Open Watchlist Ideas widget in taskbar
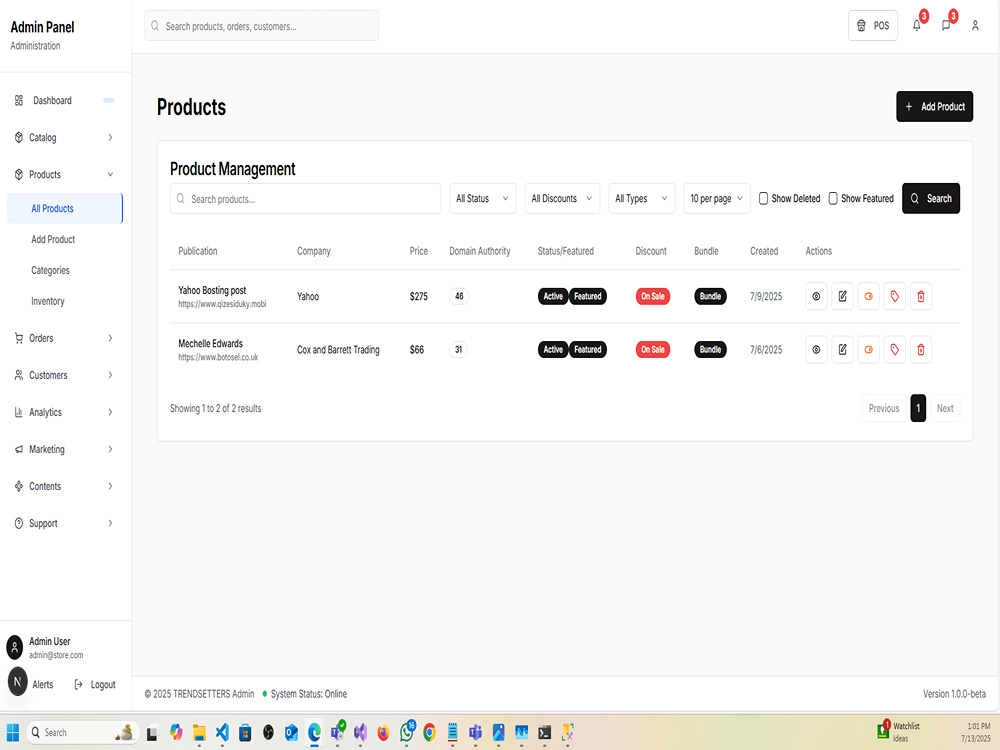Viewport: 1000px width, 750px height. point(899,732)
